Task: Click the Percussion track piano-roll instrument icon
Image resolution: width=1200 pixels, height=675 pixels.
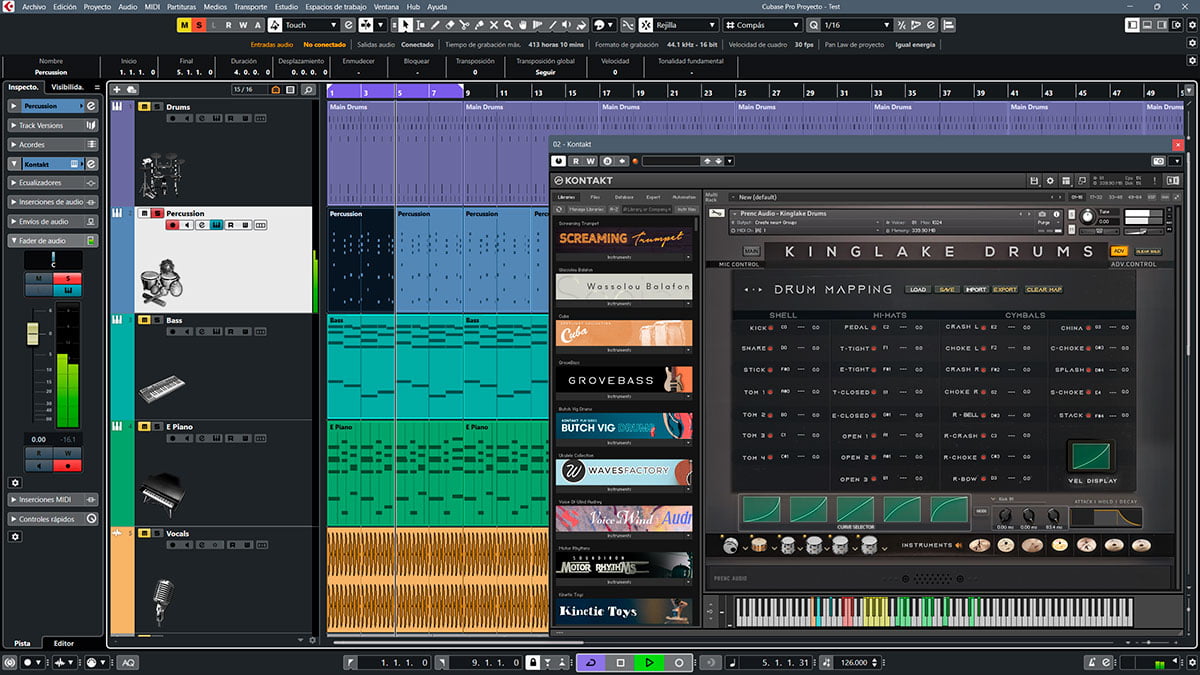Action: click(216, 224)
